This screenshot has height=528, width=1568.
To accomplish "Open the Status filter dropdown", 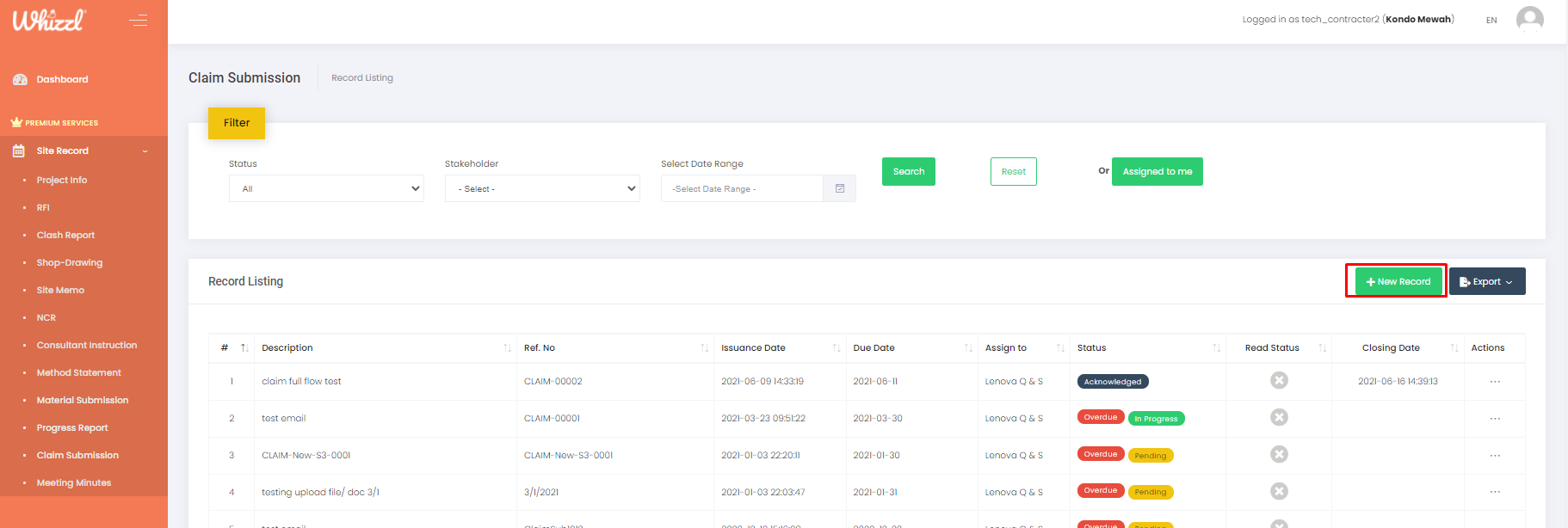I will (x=326, y=188).
